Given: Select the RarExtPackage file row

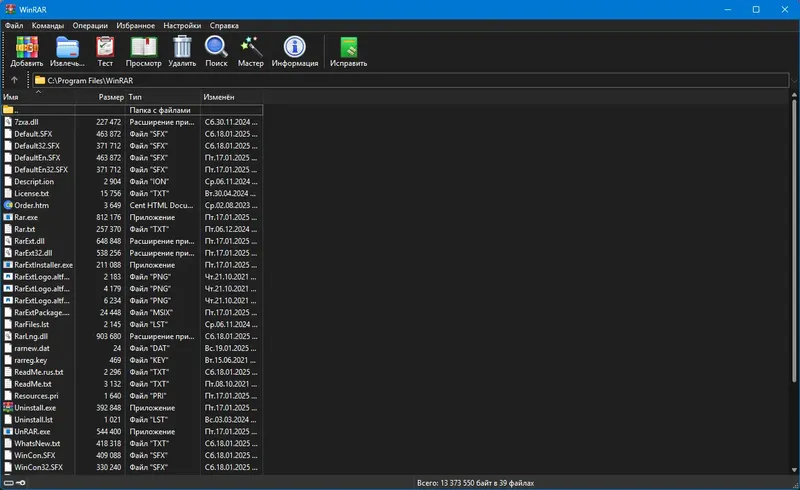Looking at the screenshot, I should (133, 312).
